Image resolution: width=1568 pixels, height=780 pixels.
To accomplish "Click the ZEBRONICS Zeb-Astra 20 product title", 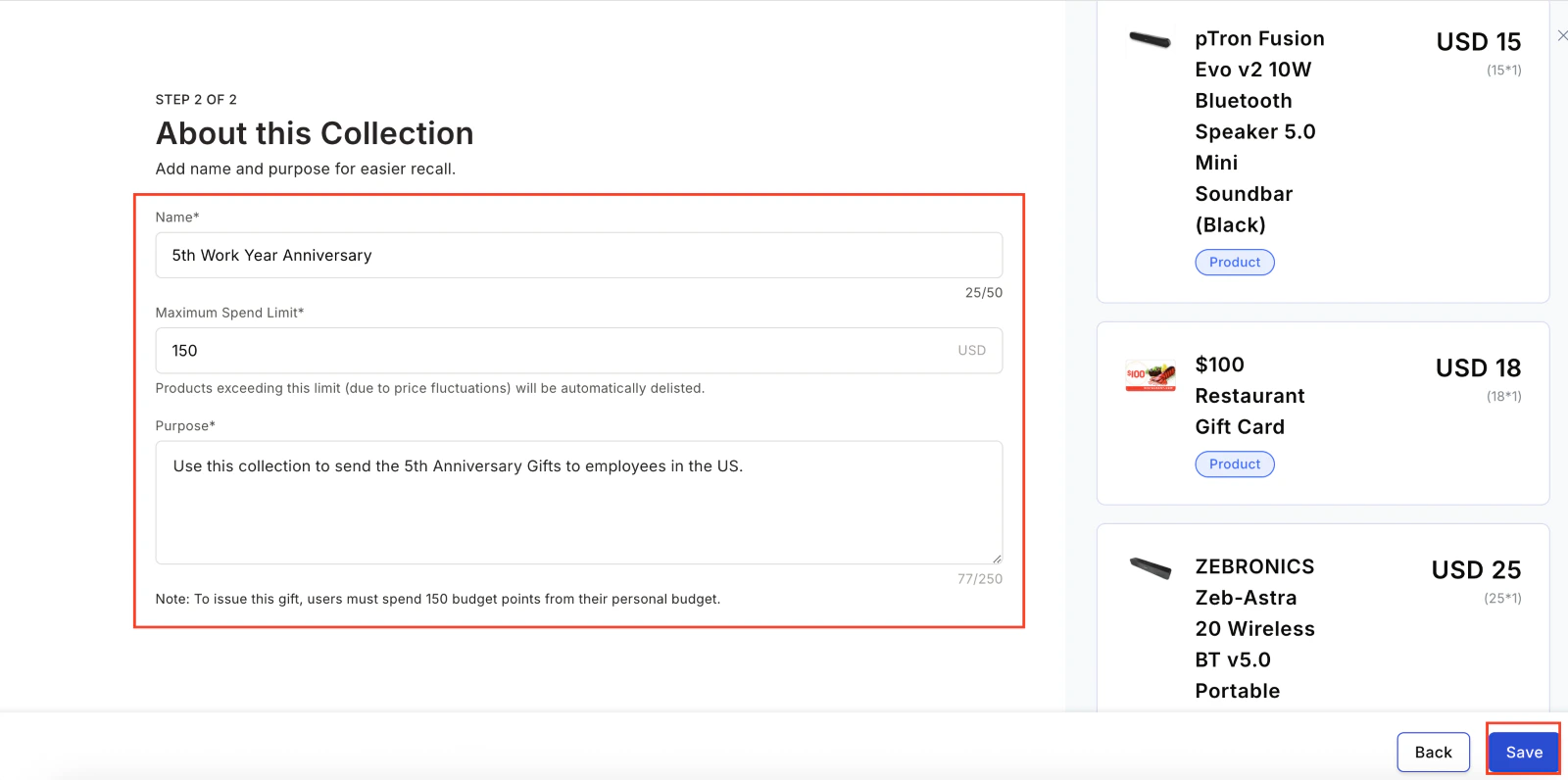I will coord(1254,628).
